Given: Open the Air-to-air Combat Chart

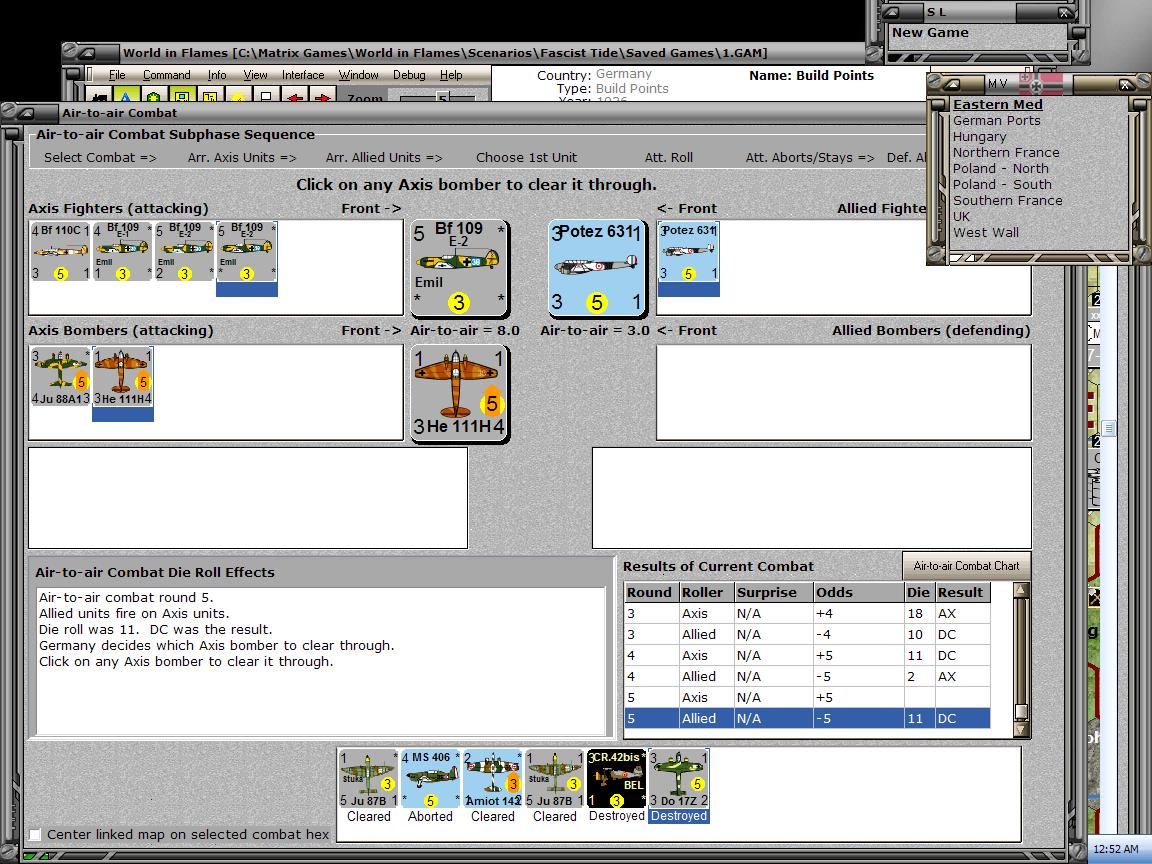Looking at the screenshot, I should tap(966, 566).
